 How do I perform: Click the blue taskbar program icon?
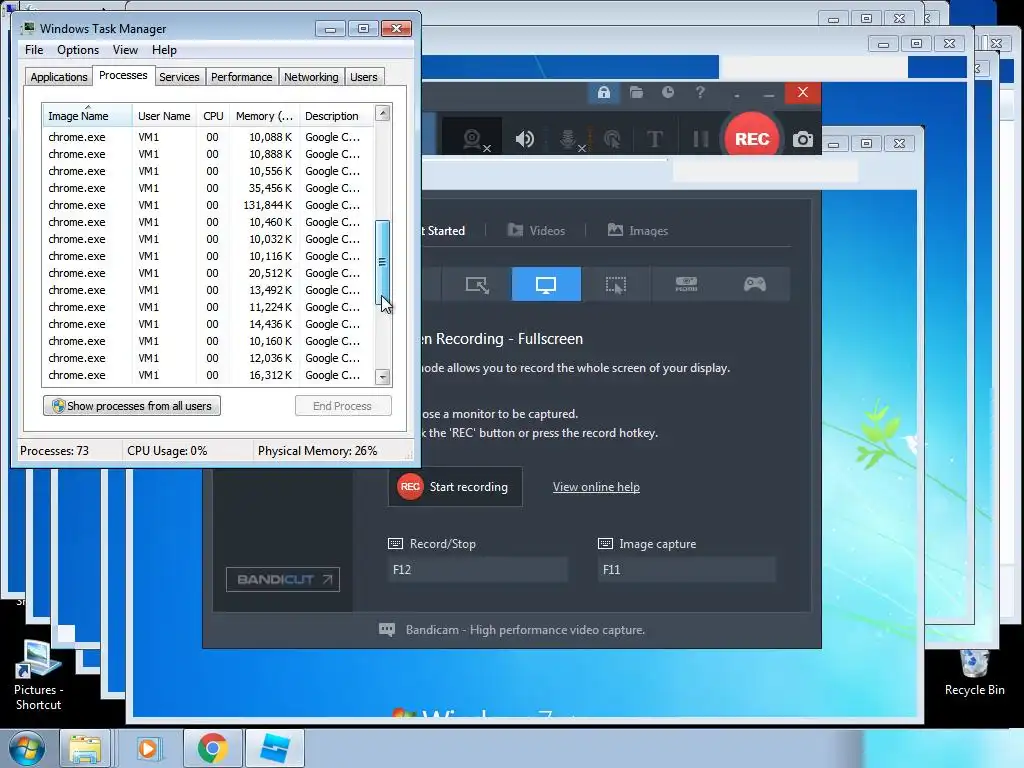point(275,748)
